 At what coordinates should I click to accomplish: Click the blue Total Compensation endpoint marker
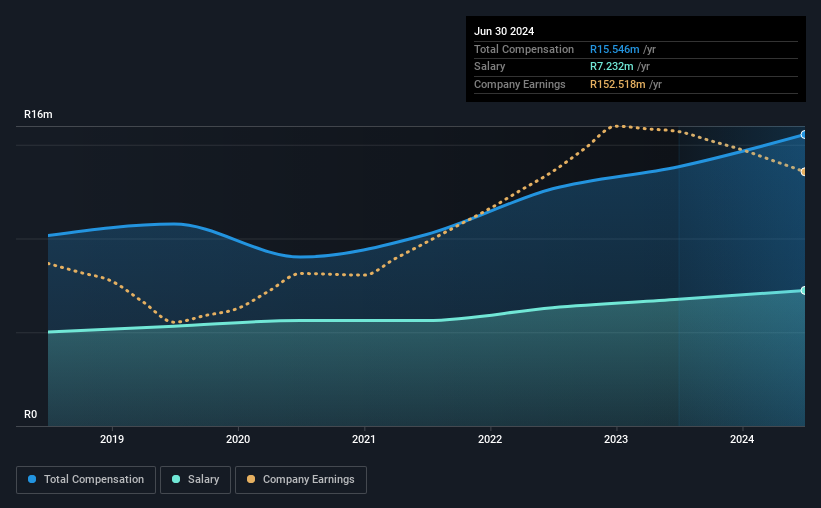803,135
